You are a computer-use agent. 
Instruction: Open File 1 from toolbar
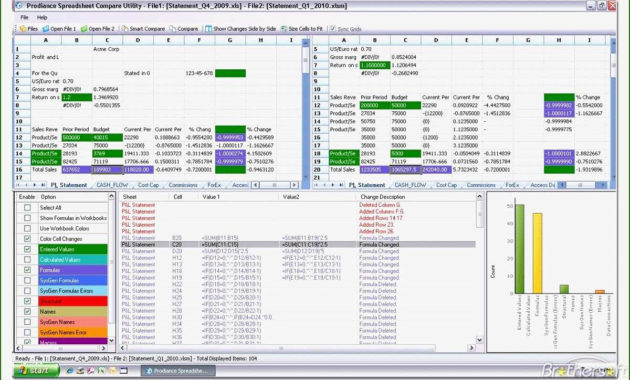[59, 29]
